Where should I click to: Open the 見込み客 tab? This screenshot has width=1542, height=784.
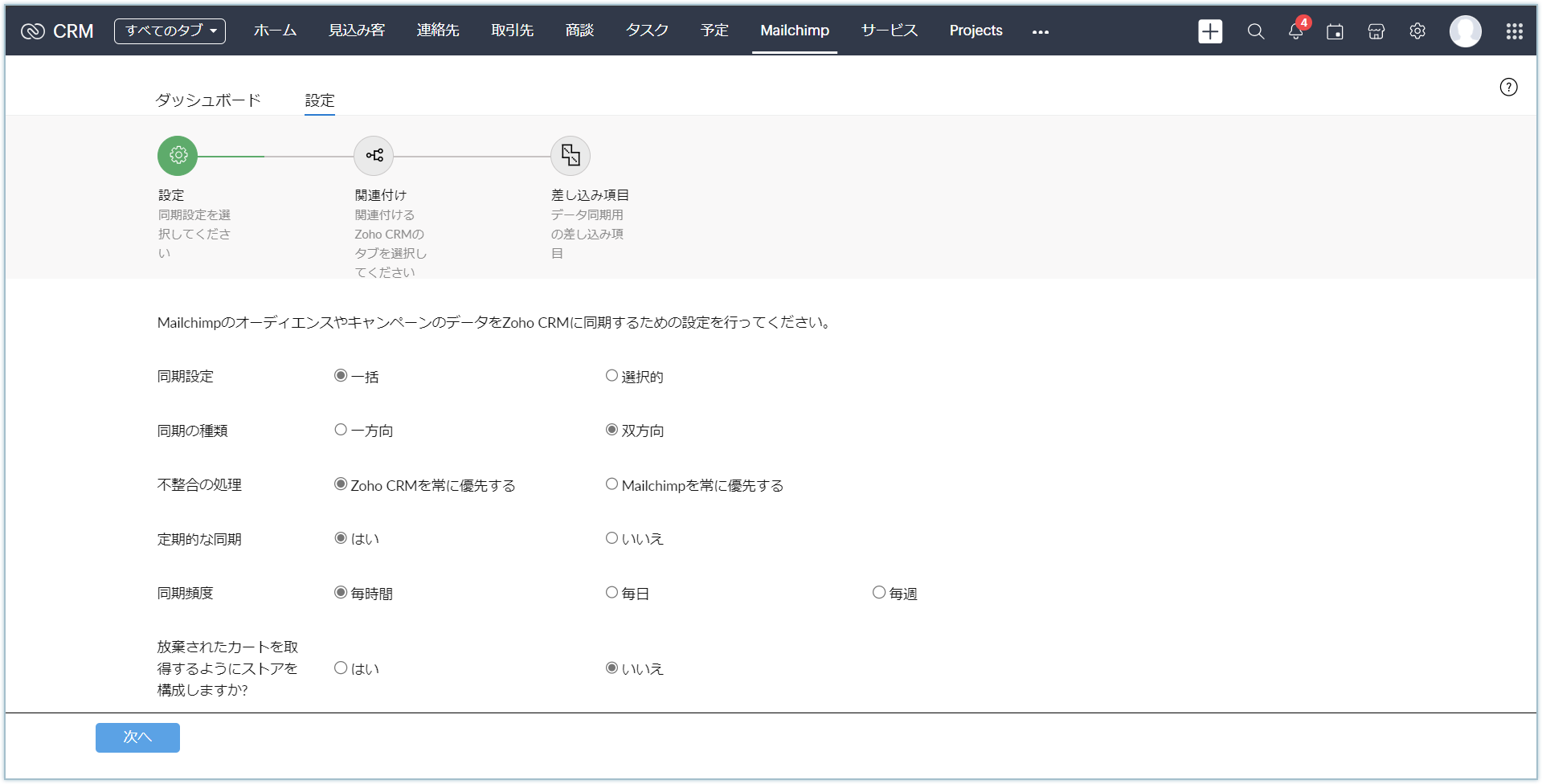[x=357, y=31]
